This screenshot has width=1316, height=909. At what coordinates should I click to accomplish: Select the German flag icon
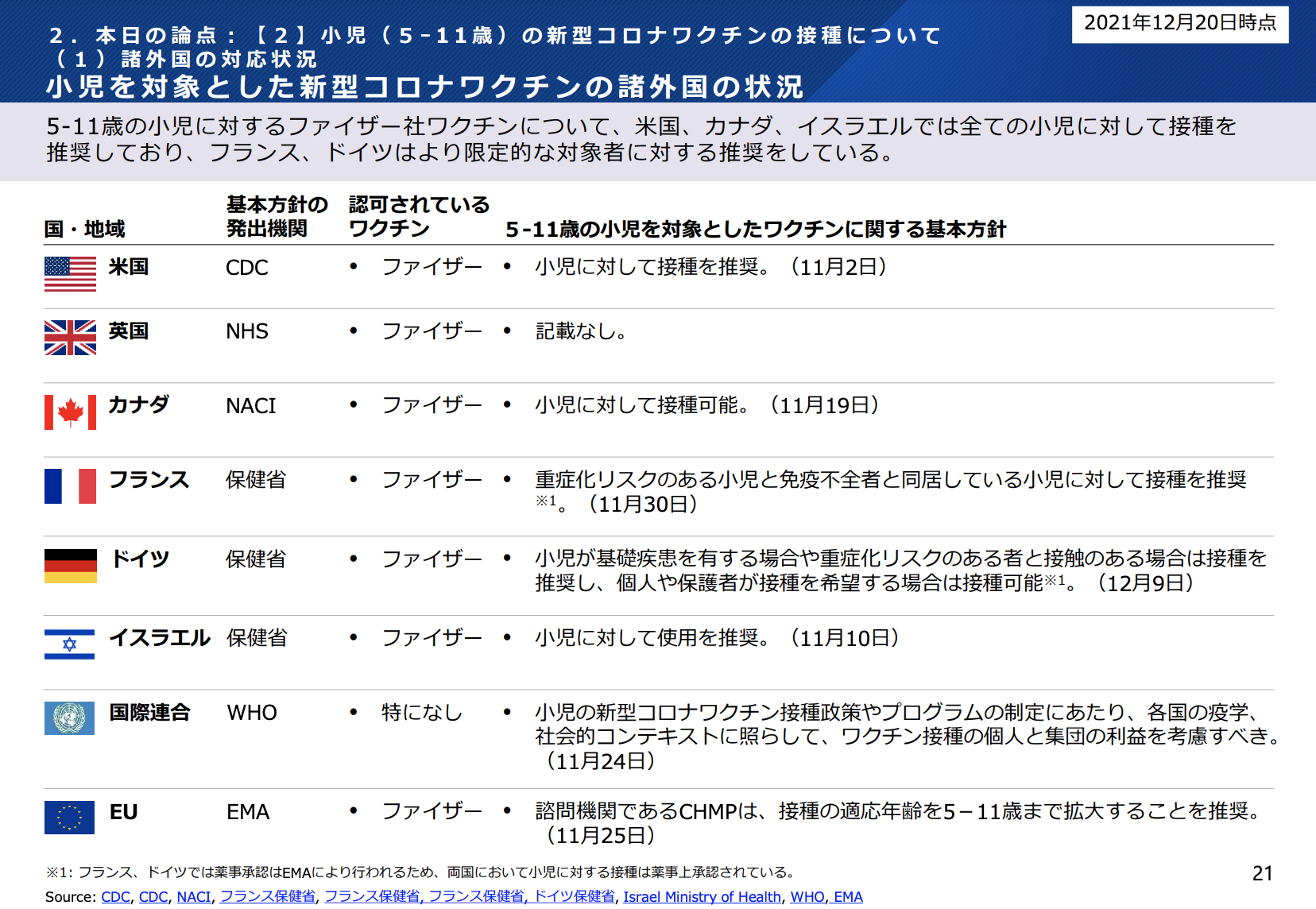click(x=70, y=566)
